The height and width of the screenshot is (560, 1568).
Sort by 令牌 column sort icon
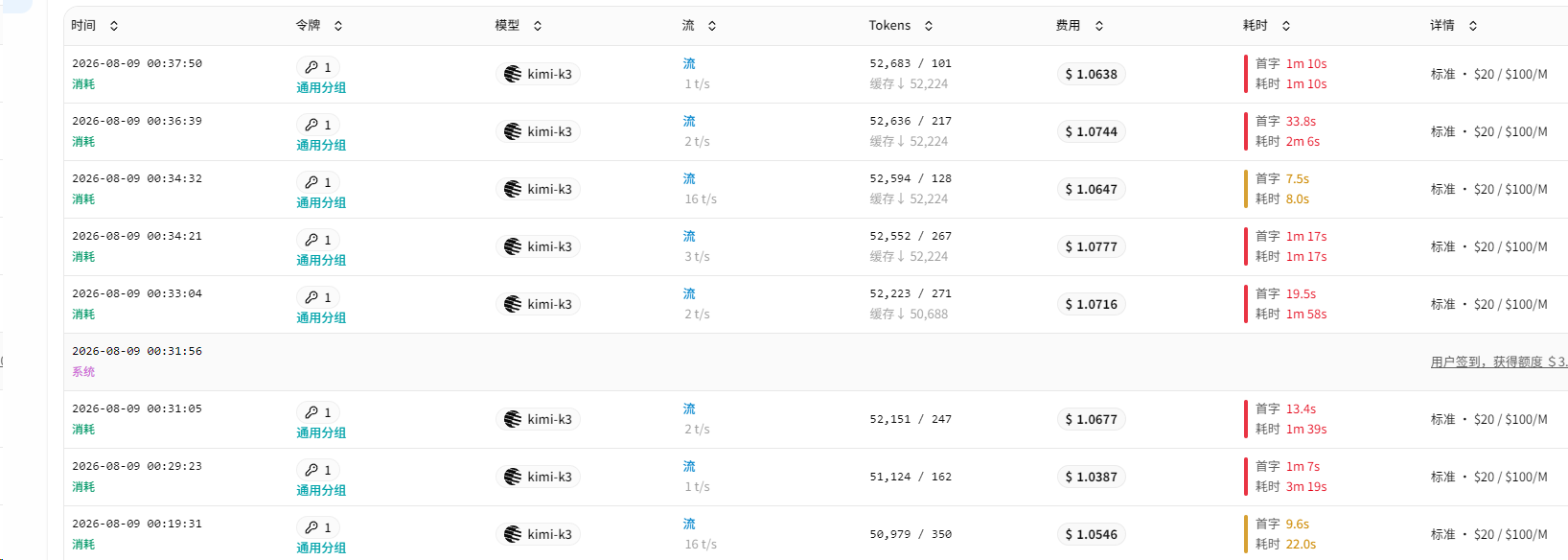(x=338, y=26)
